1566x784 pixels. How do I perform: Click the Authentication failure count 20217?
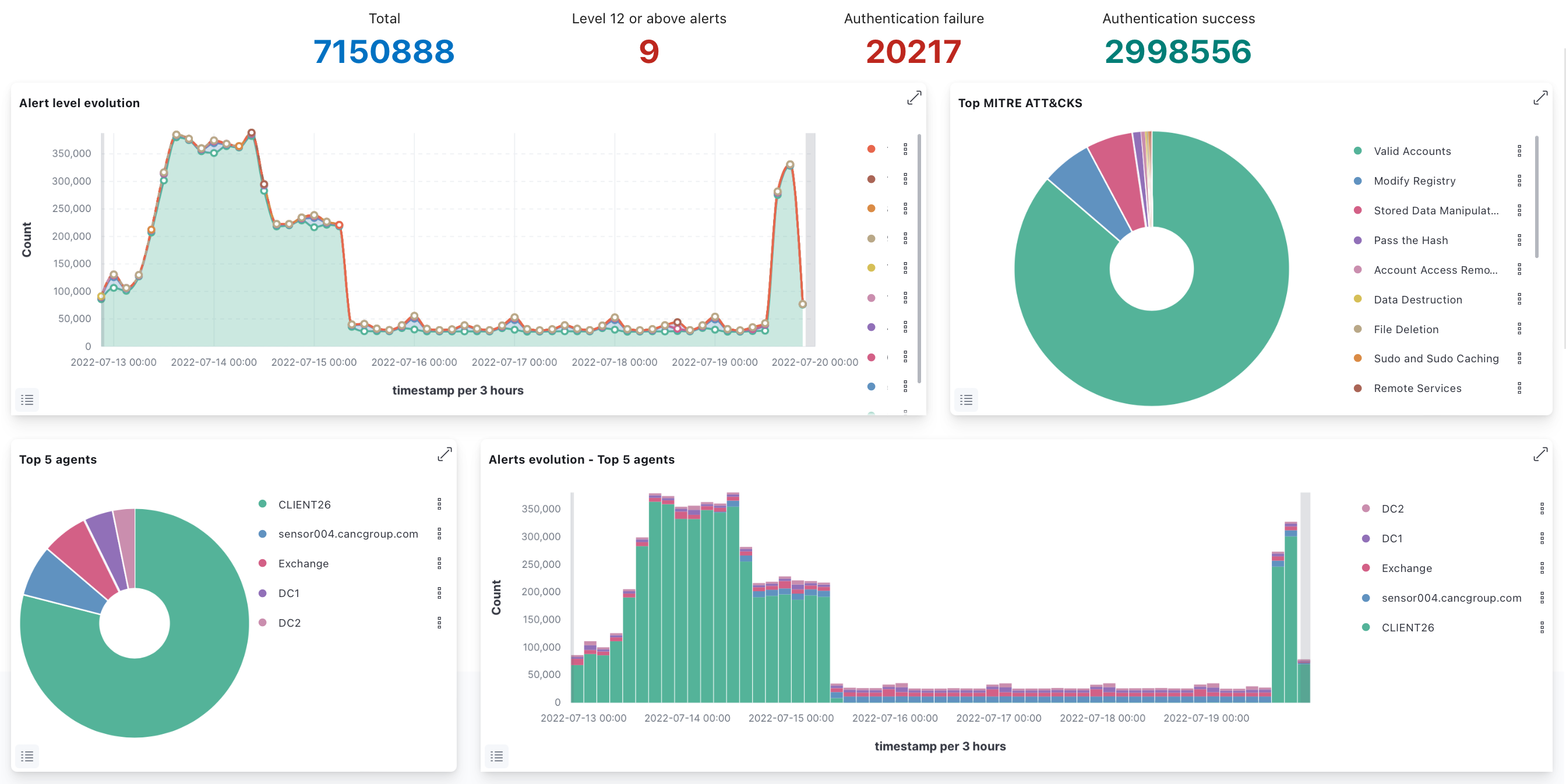pos(913,52)
